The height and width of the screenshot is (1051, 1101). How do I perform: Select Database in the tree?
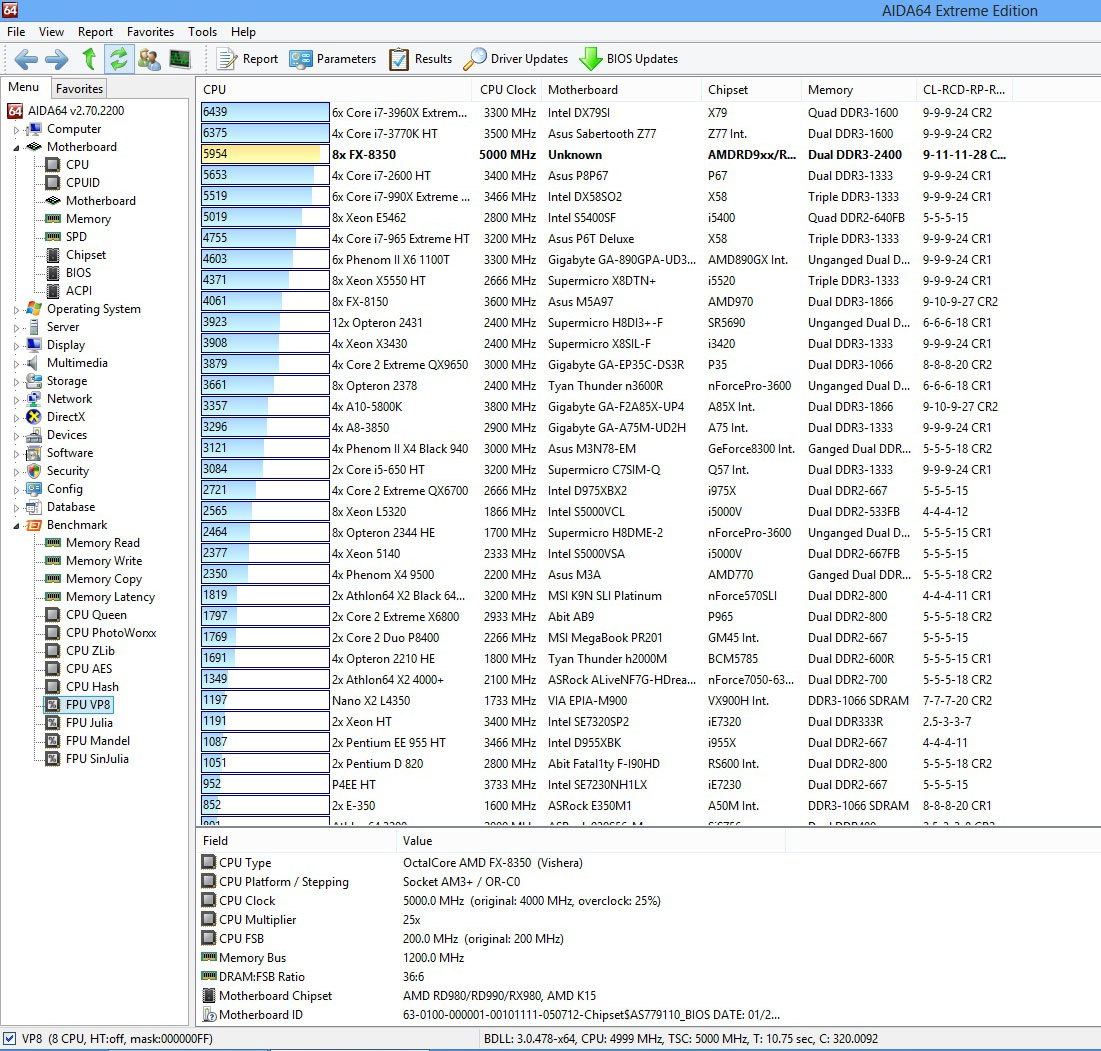(x=60, y=507)
